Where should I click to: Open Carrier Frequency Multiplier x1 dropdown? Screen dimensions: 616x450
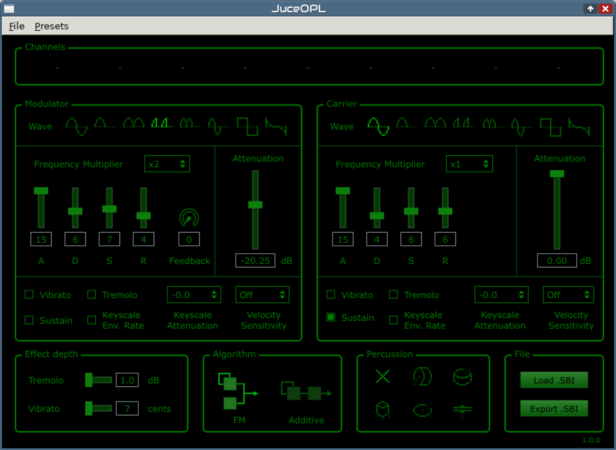point(469,164)
